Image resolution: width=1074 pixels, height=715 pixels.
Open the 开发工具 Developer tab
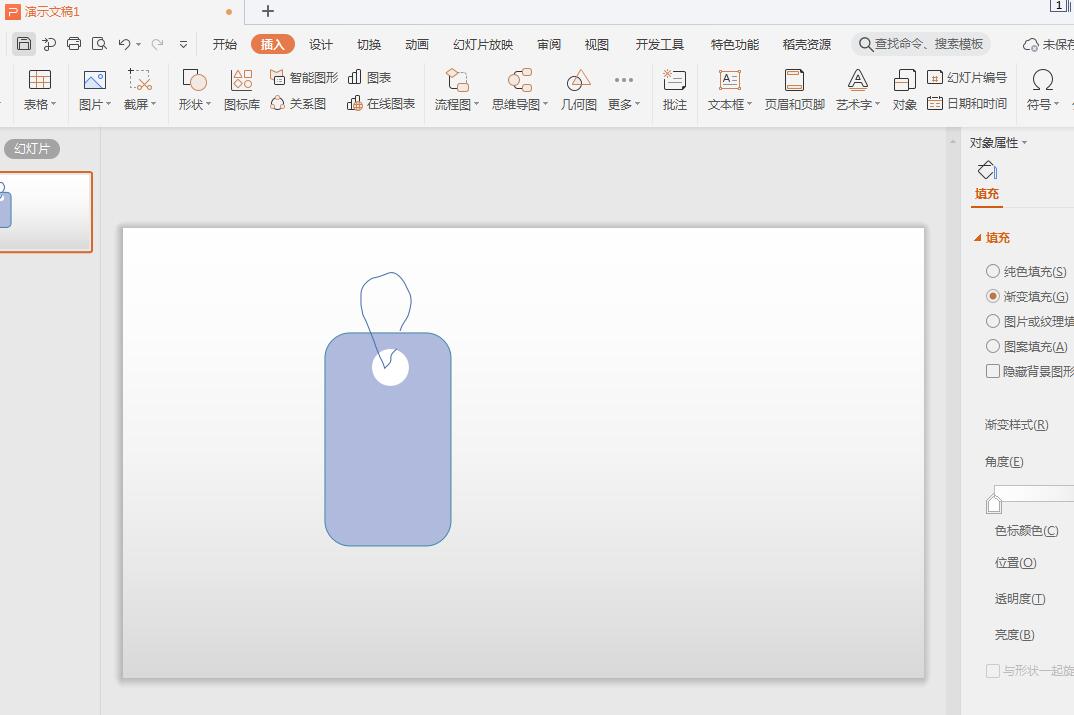(660, 45)
